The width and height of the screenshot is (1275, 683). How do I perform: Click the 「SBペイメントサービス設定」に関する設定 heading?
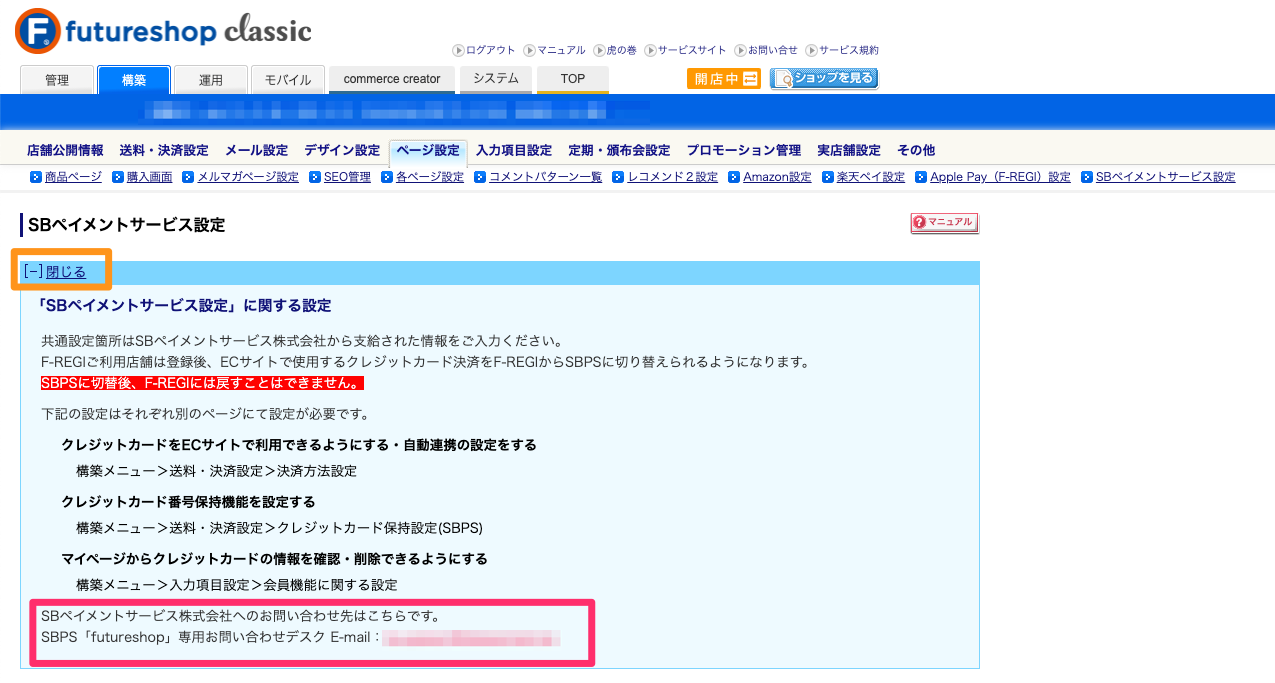coord(184,305)
